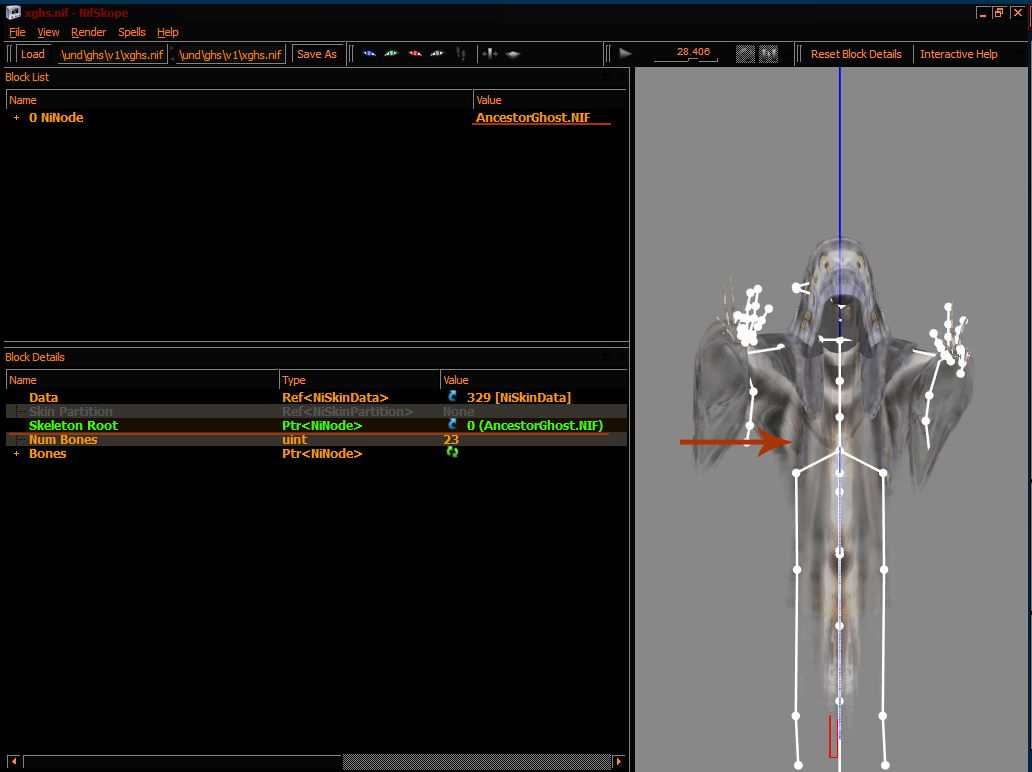Toggle the footprints walk mode icon
Image resolution: width=1032 pixels, height=772 pixels.
tap(461, 54)
